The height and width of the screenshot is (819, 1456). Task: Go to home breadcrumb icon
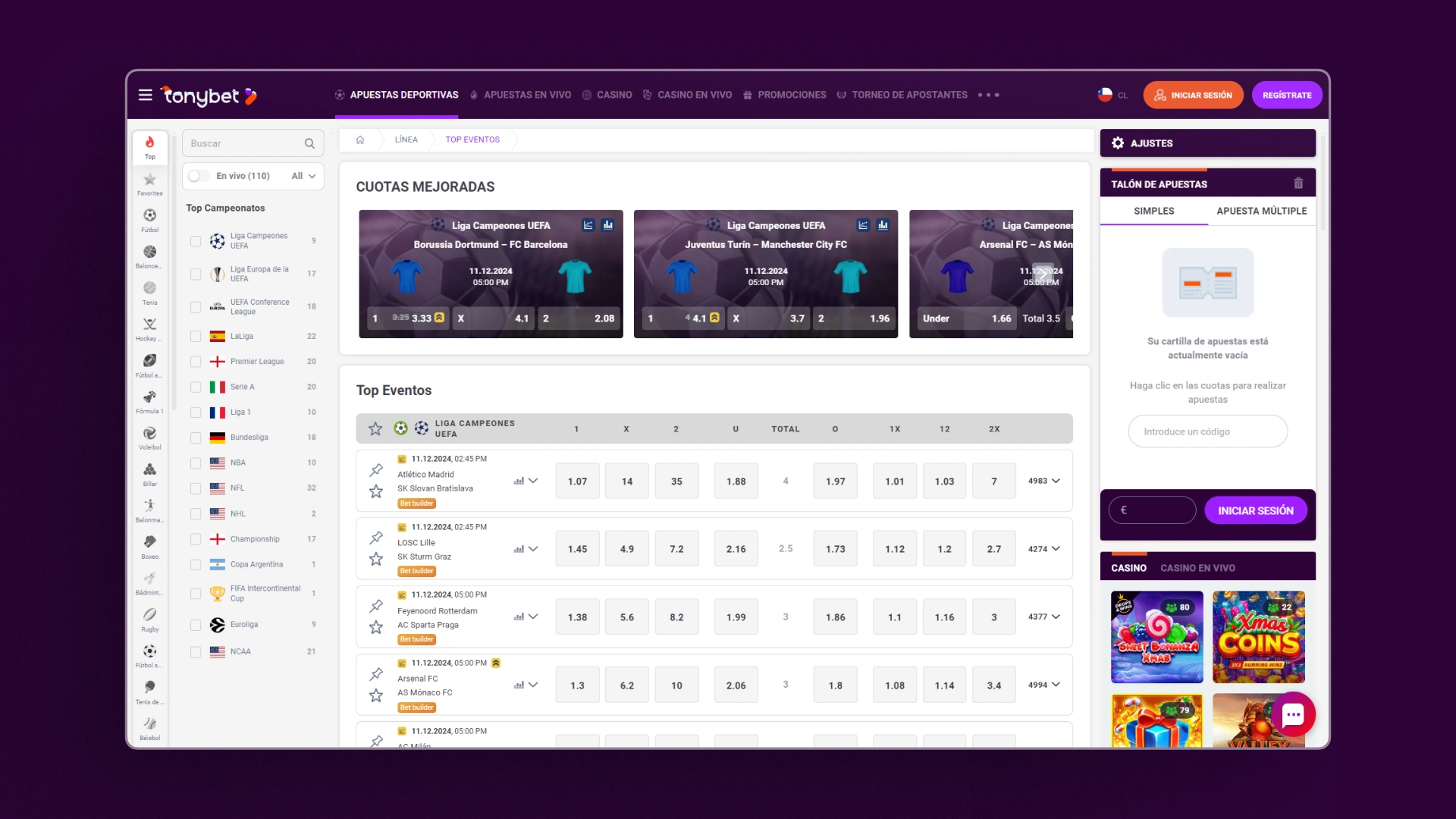click(x=360, y=140)
